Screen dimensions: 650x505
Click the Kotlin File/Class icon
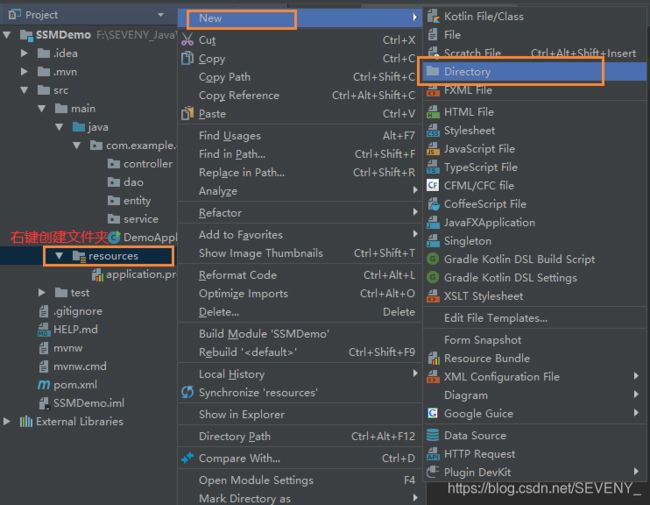[x=433, y=17]
